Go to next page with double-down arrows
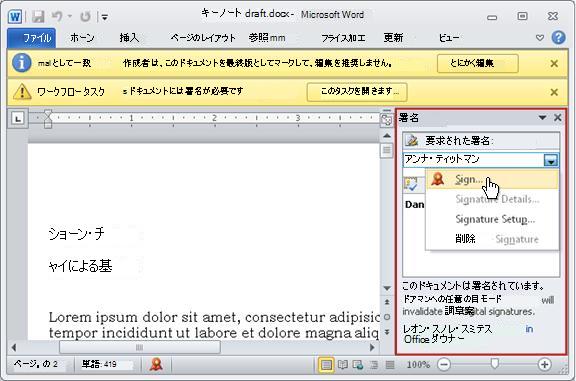Viewport: 576px width, 381px height. click(x=387, y=332)
